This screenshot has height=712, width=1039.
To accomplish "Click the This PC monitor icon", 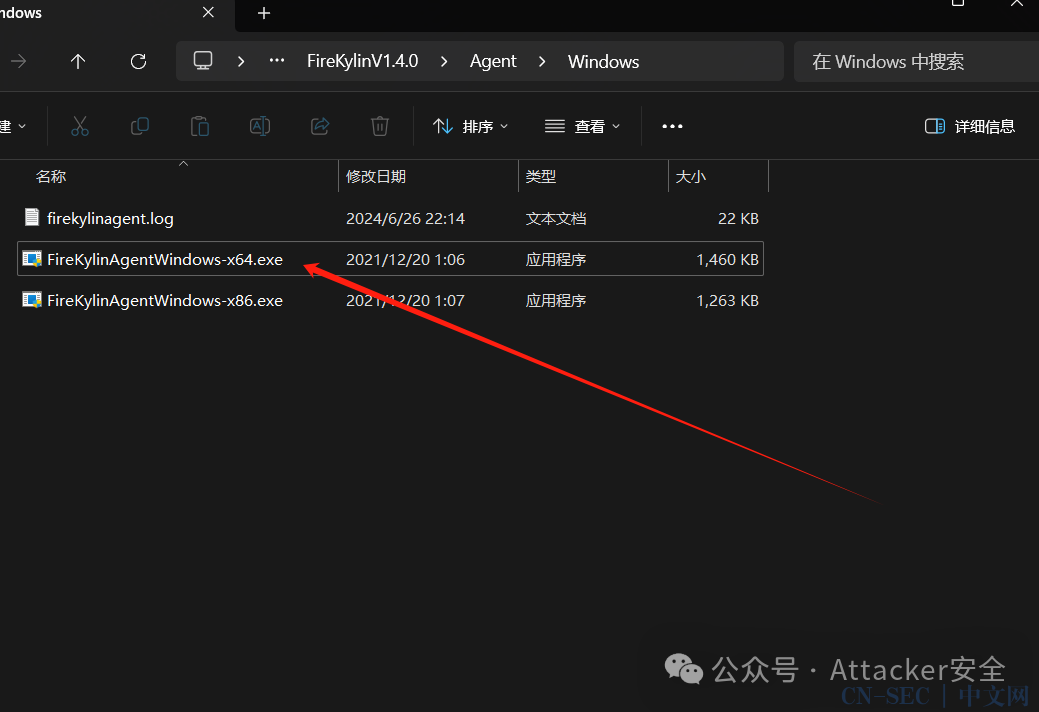I will pyautogui.click(x=203, y=61).
